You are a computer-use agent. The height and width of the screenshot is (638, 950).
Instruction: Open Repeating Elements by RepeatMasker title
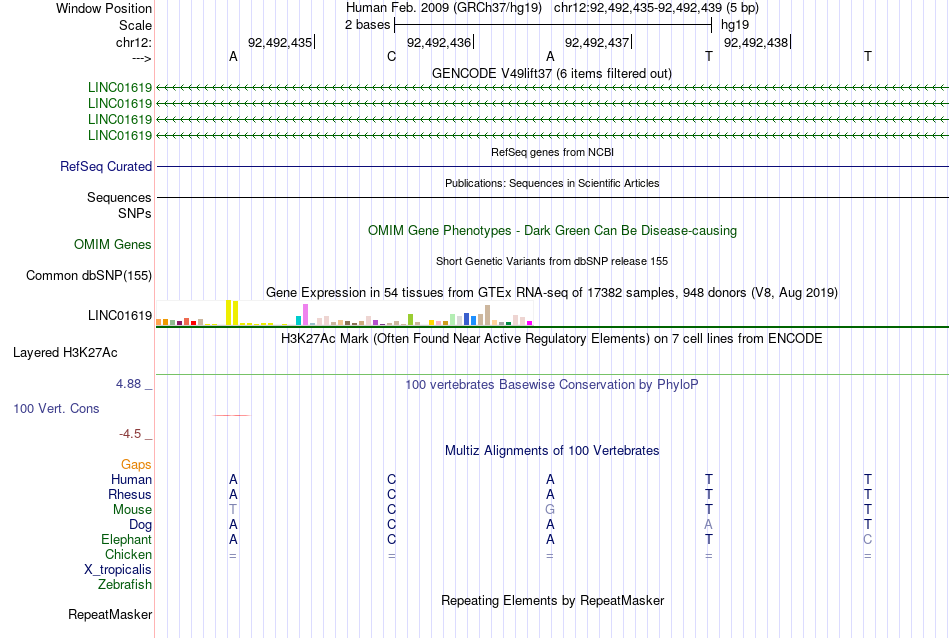(x=552, y=600)
